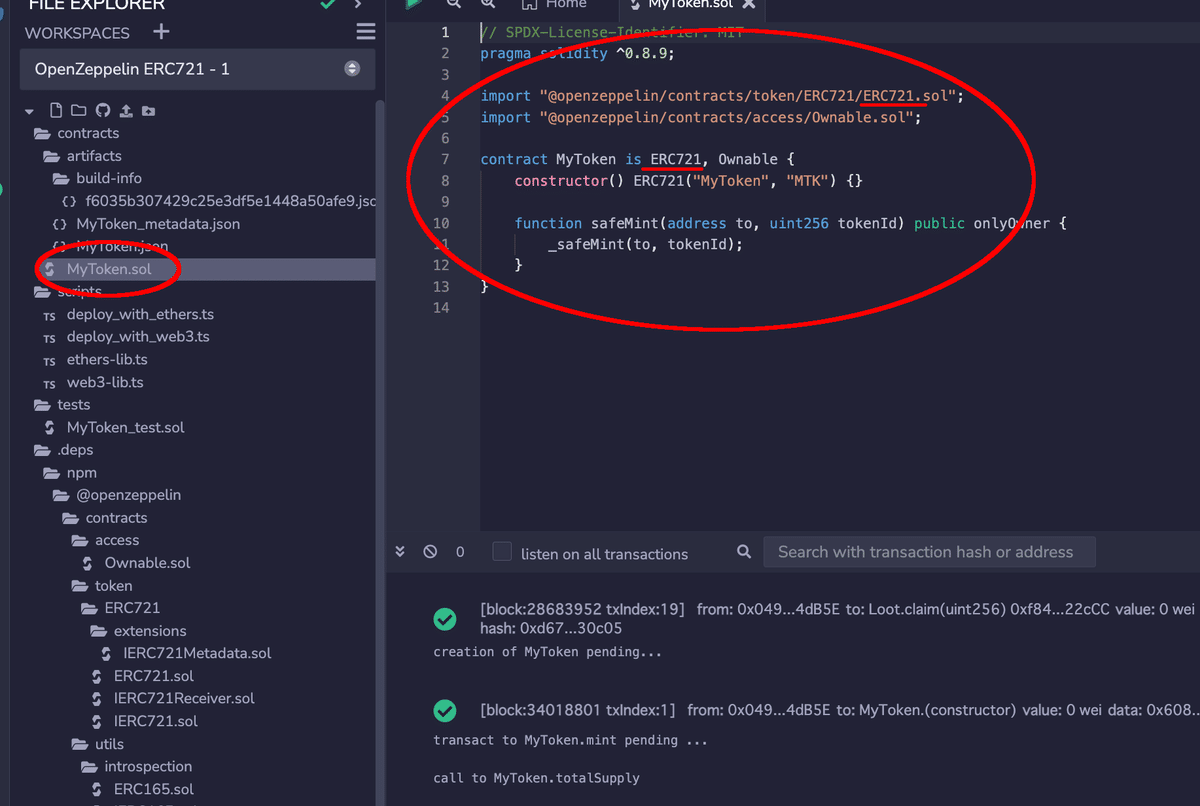
Task: Click green check on block 34018801 transaction
Action: click(445, 710)
